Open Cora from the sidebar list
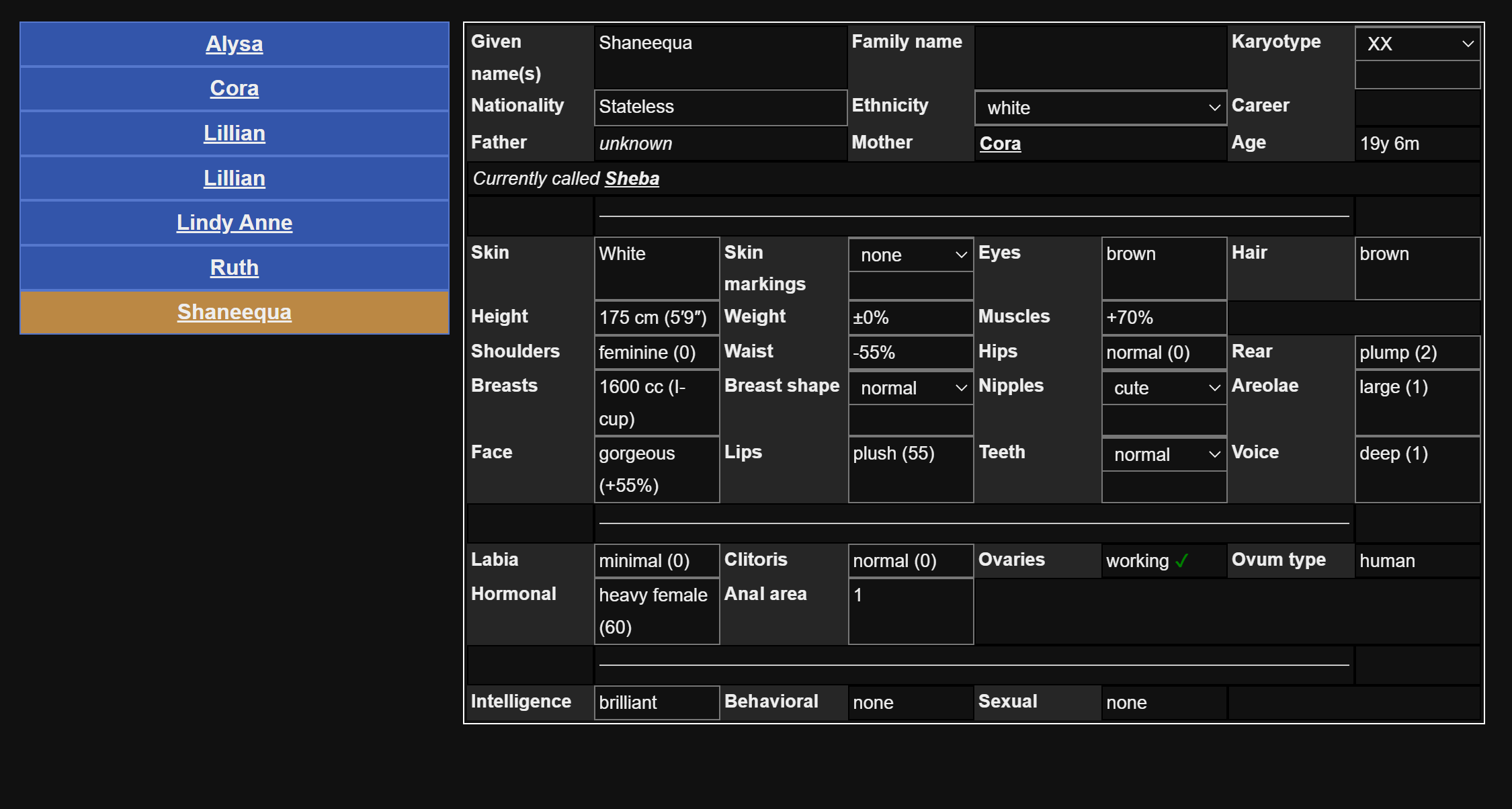Viewport: 1512px width, 809px height. (234, 88)
